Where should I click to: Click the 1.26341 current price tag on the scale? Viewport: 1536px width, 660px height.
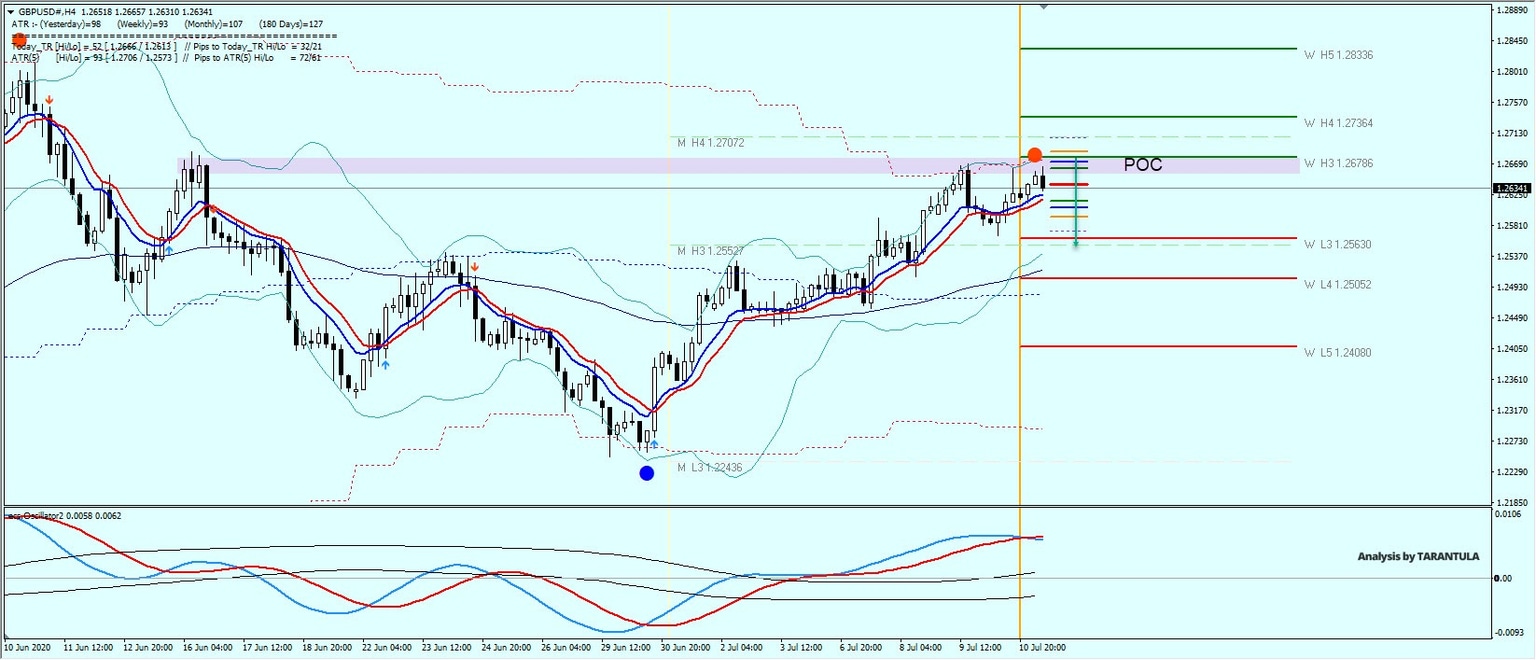point(1510,186)
